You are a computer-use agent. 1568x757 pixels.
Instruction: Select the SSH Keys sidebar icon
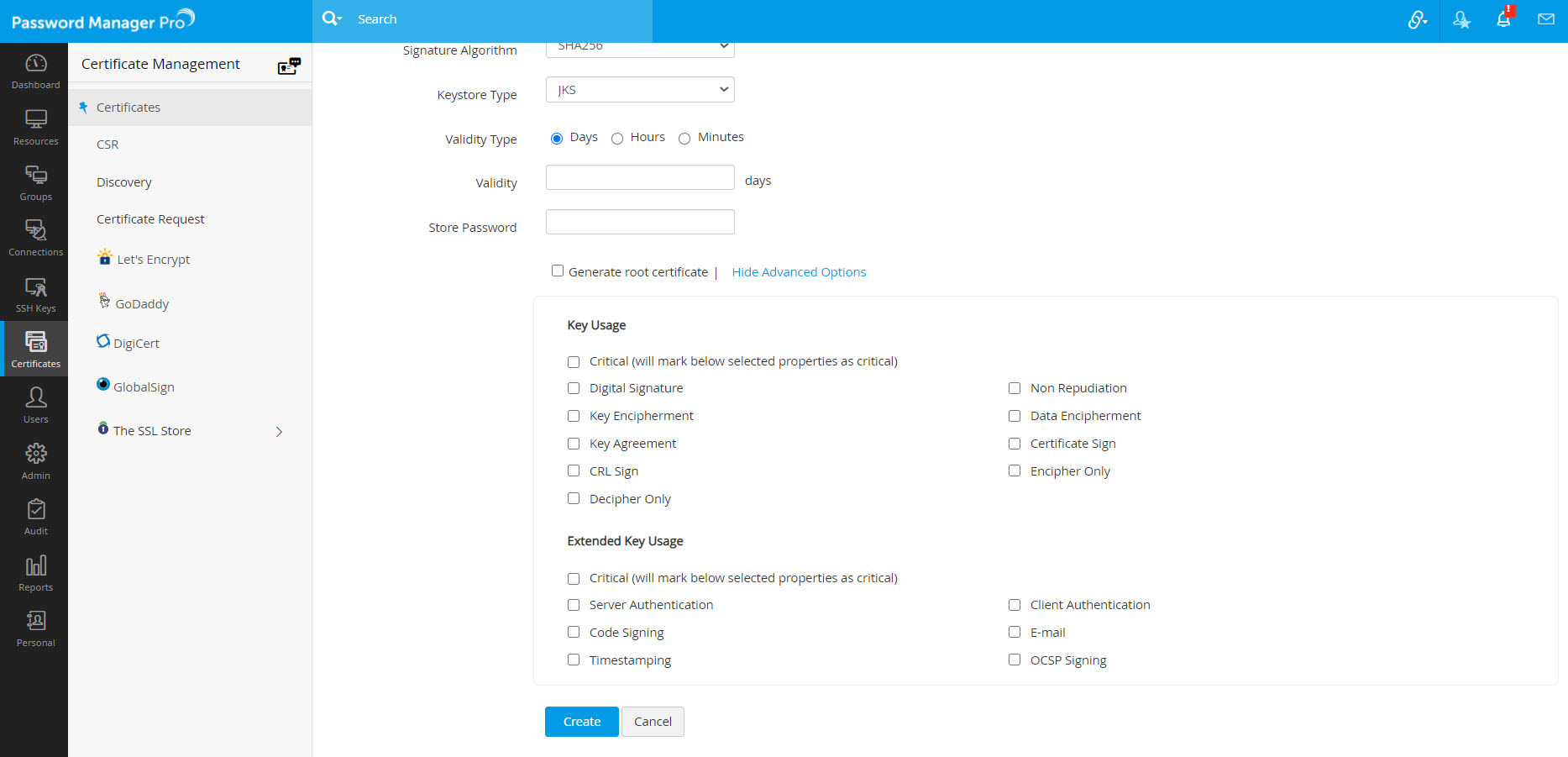click(34, 293)
